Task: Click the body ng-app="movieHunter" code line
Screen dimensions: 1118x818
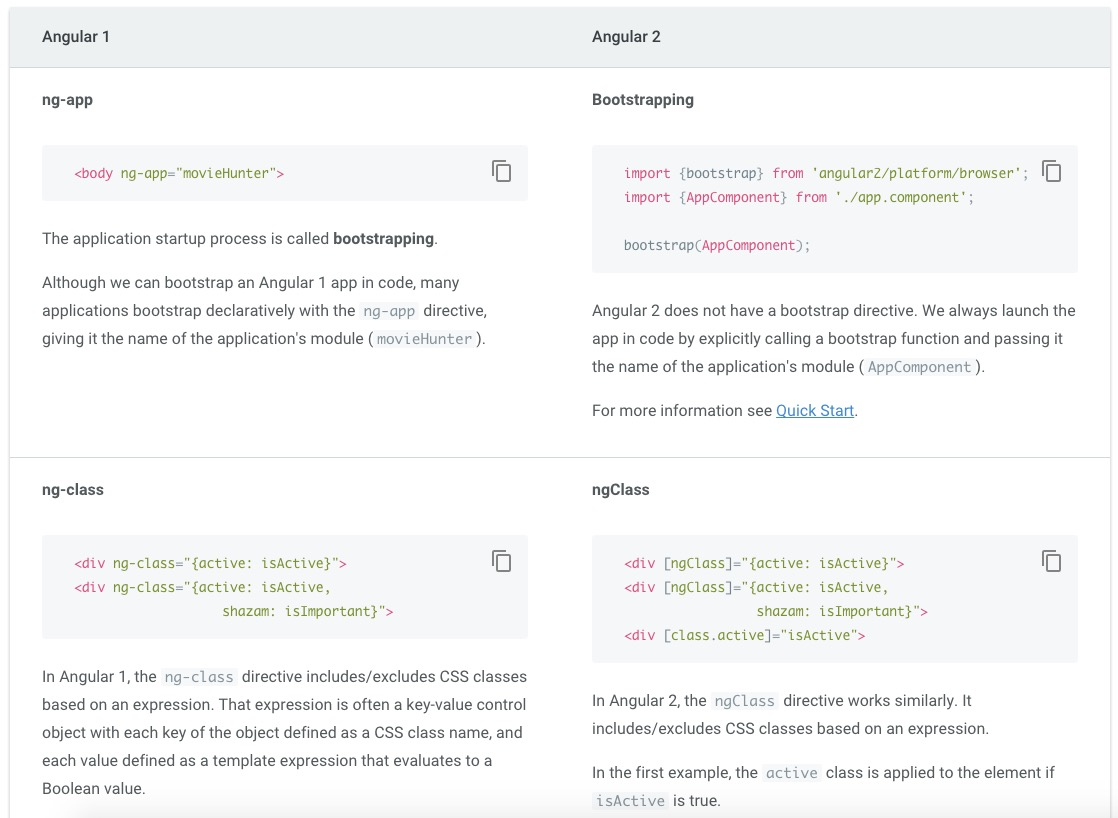Action: tap(179, 173)
